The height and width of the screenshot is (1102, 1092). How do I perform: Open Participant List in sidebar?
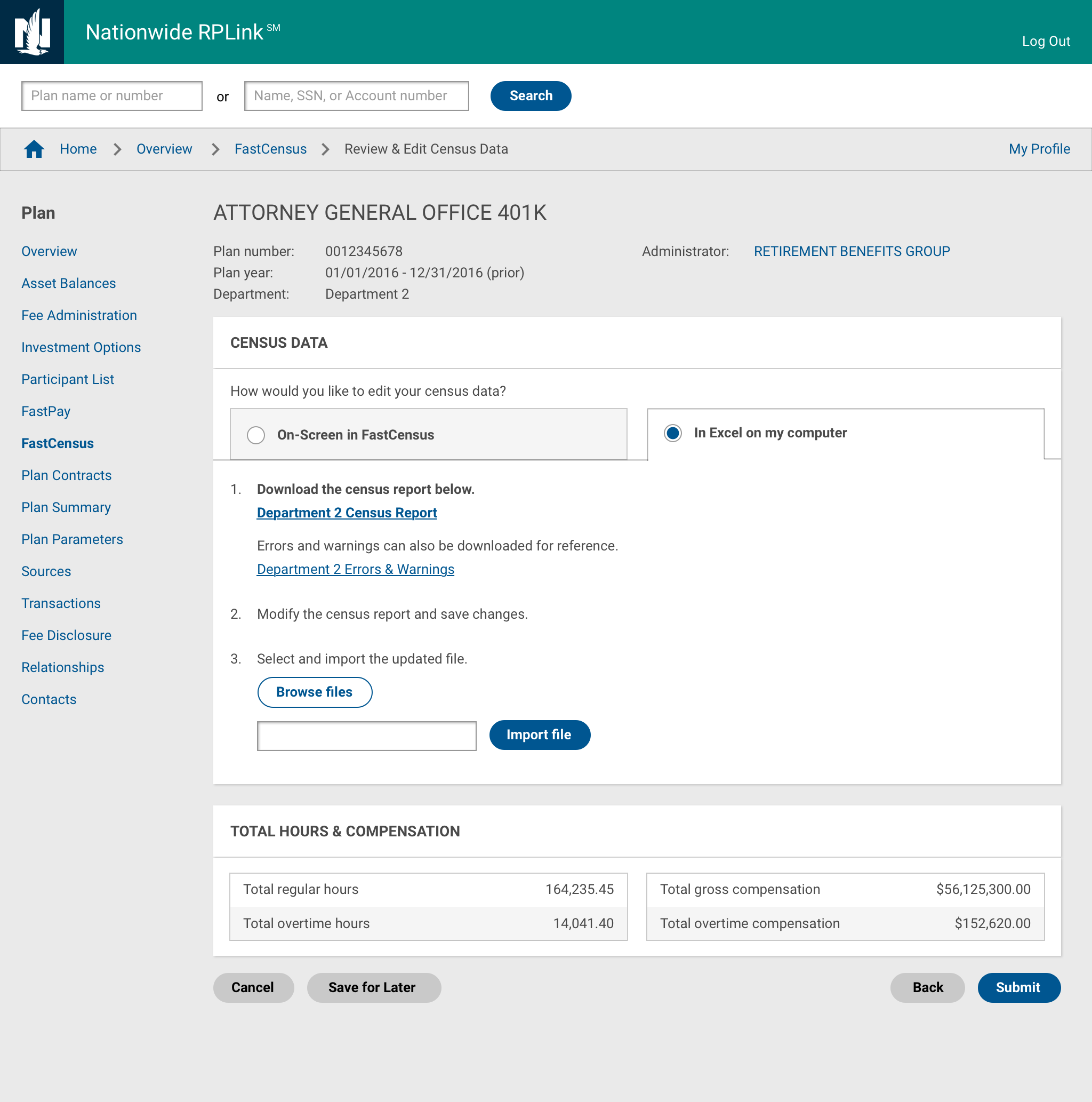click(68, 379)
